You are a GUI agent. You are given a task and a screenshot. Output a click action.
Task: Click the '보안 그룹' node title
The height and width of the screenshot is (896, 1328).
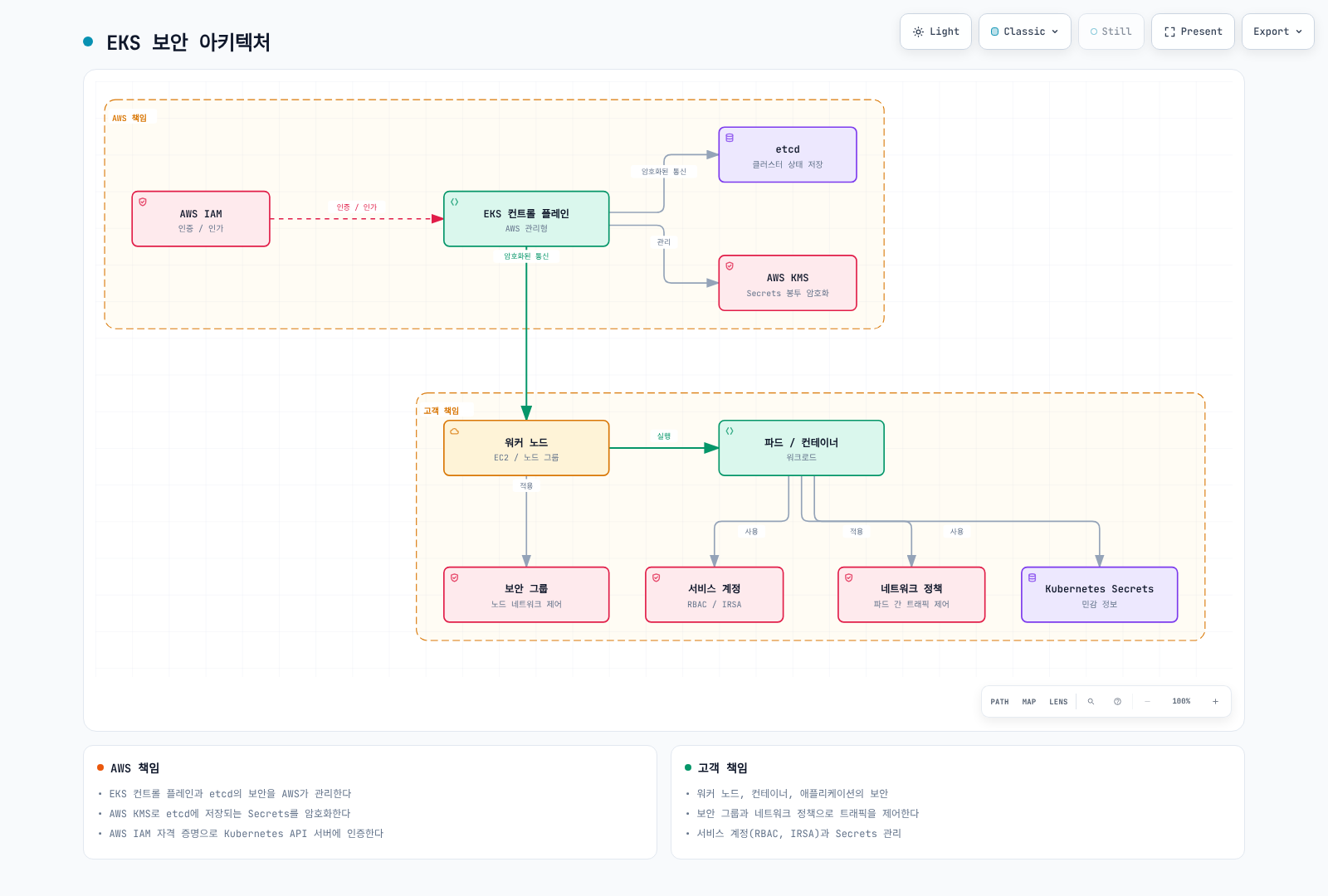(526, 589)
